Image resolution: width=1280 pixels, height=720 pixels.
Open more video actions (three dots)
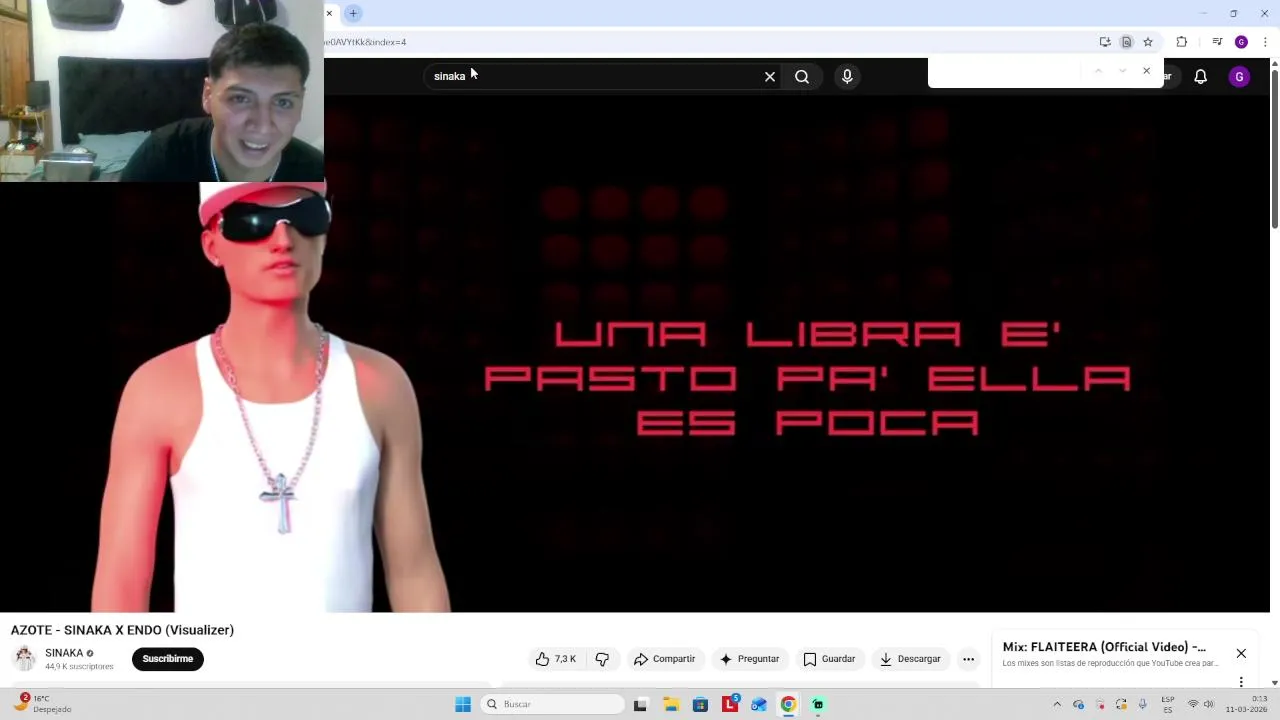pyautogui.click(x=968, y=659)
